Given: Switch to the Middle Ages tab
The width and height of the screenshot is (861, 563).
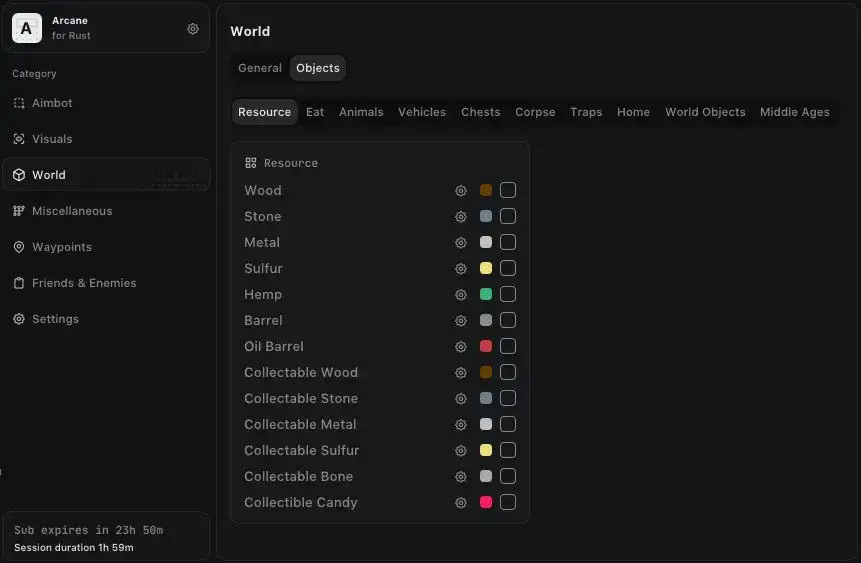Looking at the screenshot, I should [794, 112].
